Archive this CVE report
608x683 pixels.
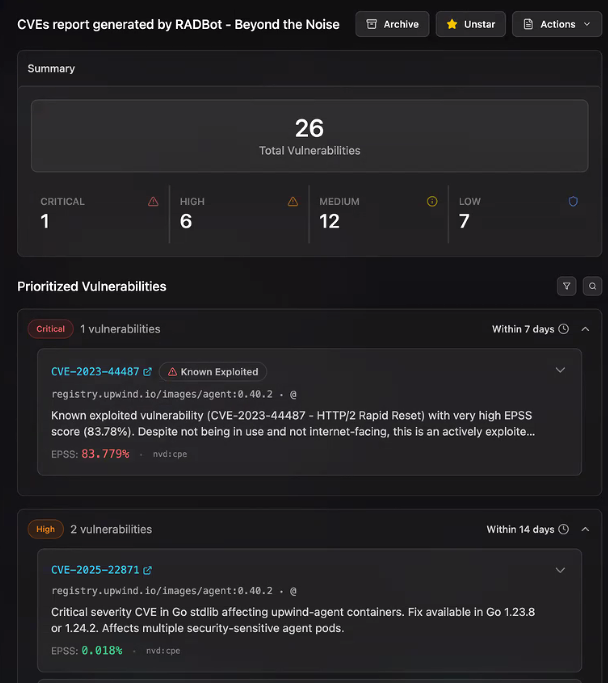(x=392, y=24)
